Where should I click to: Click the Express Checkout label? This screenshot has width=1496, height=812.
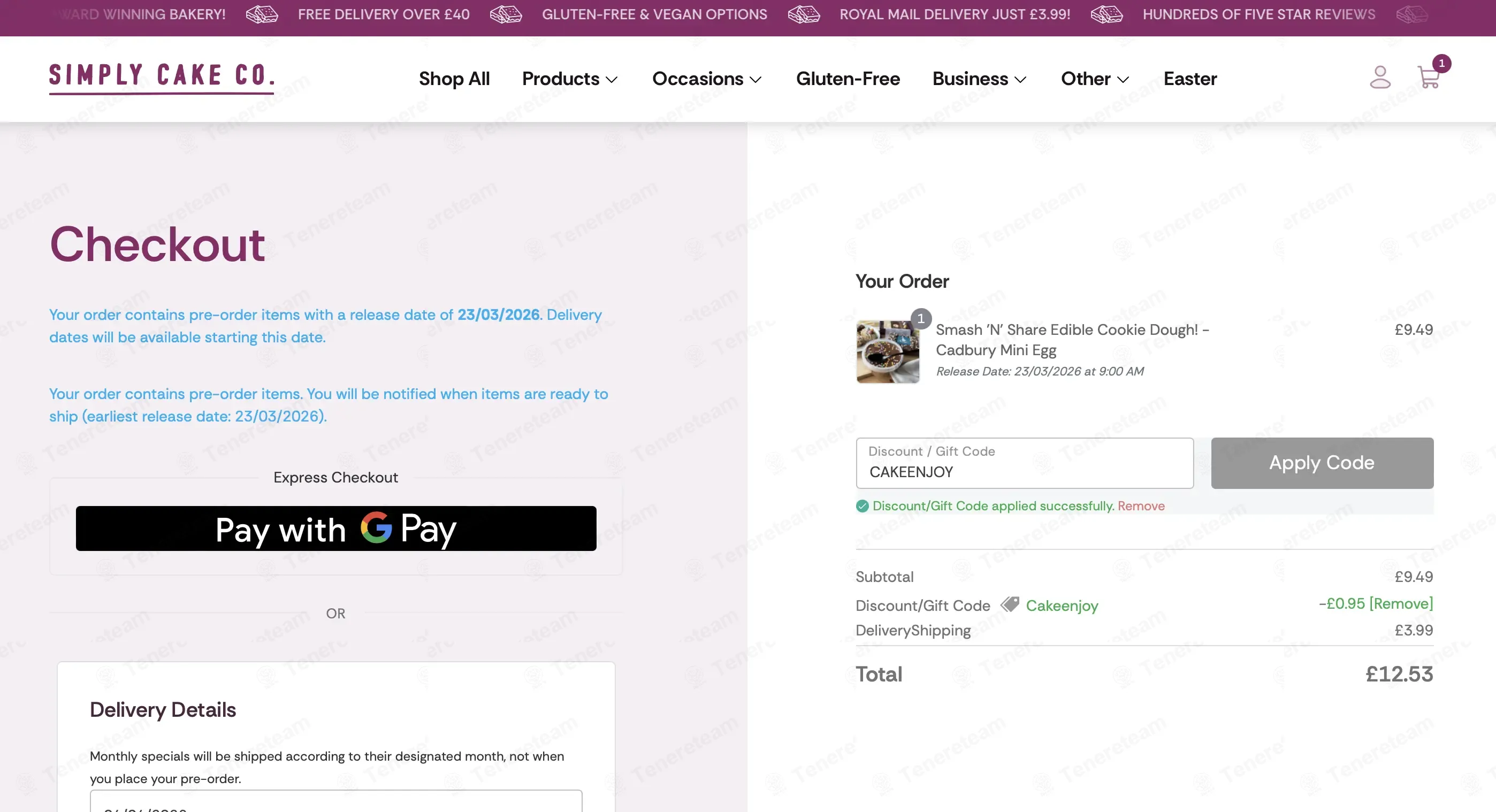point(335,477)
